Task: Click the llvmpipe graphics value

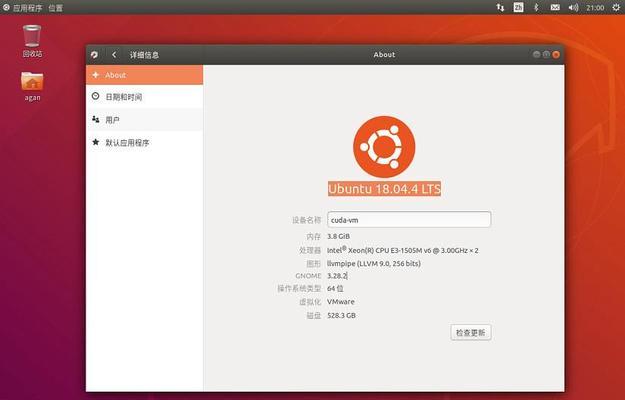Action: tap(373, 263)
